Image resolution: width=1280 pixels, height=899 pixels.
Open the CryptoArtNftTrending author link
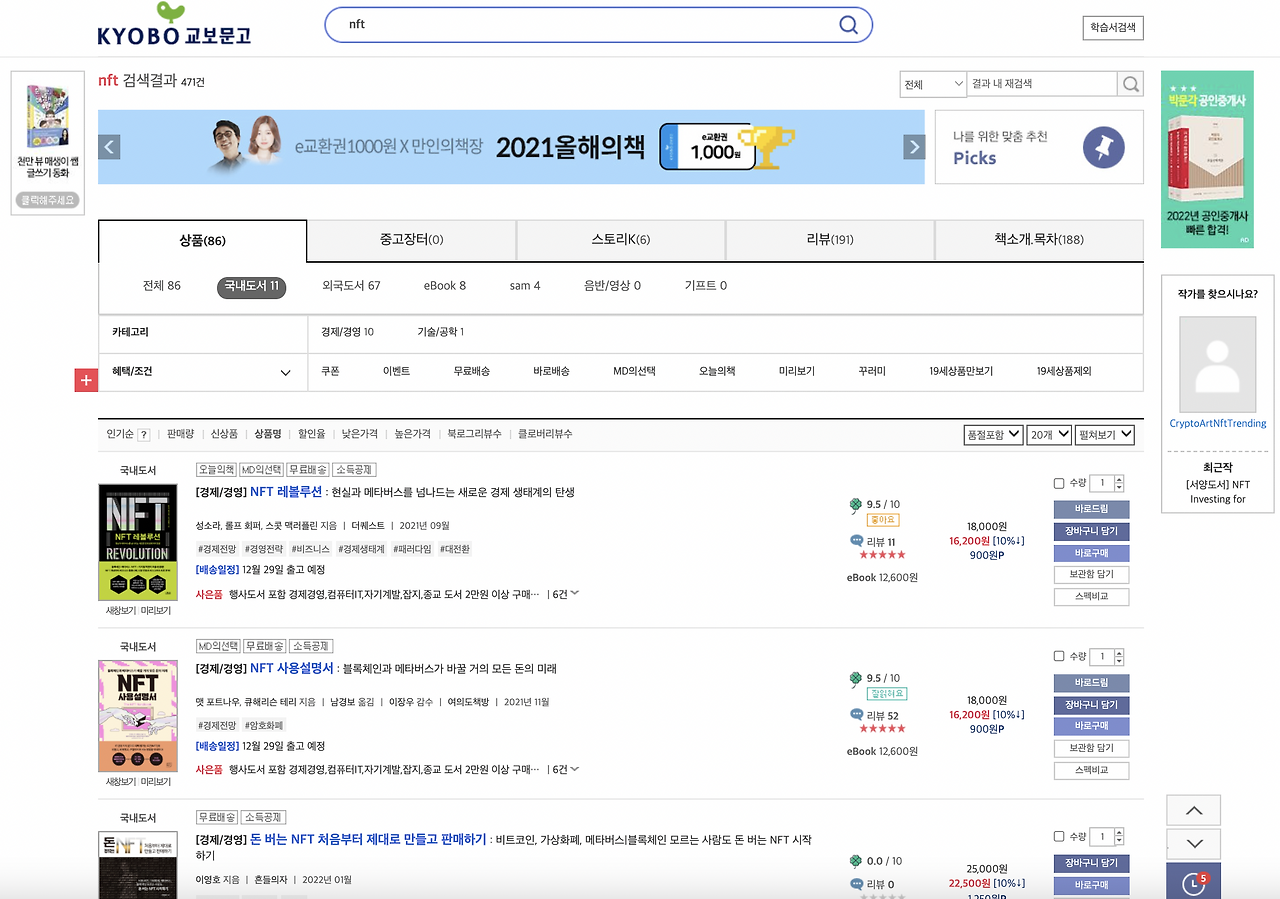(x=1218, y=424)
